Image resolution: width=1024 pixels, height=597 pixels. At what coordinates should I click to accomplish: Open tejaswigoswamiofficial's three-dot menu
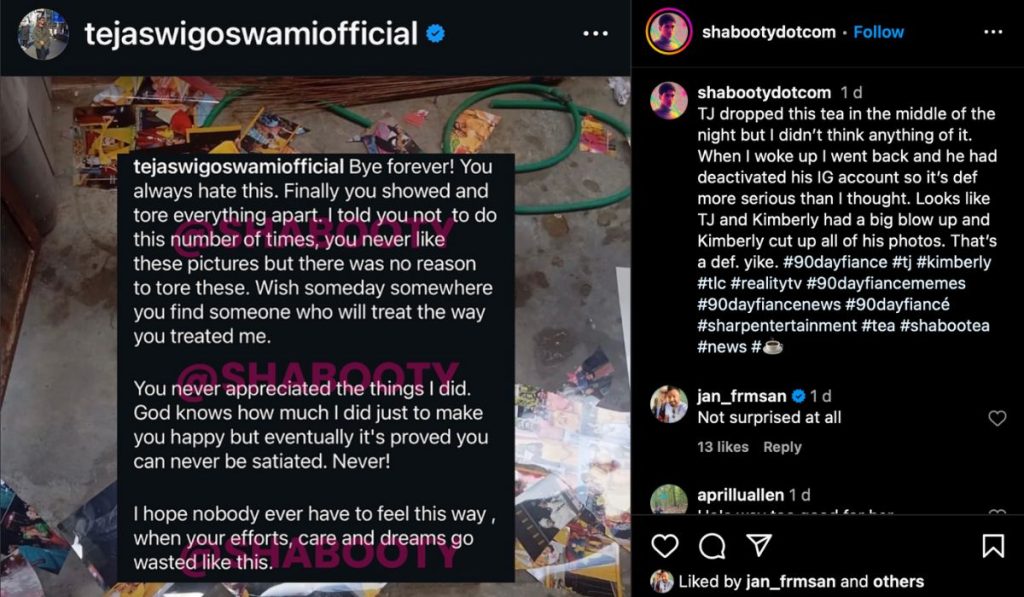[595, 34]
